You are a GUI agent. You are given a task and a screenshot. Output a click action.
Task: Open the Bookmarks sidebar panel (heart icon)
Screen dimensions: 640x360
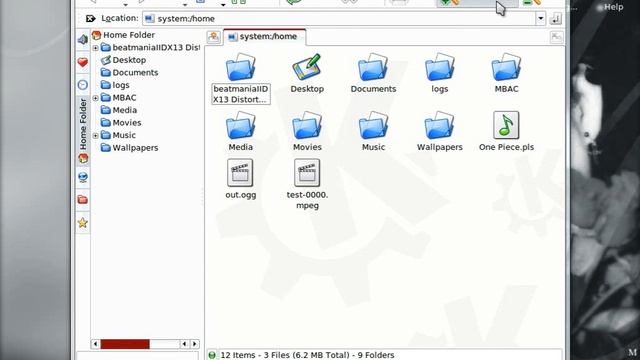tap(83, 62)
